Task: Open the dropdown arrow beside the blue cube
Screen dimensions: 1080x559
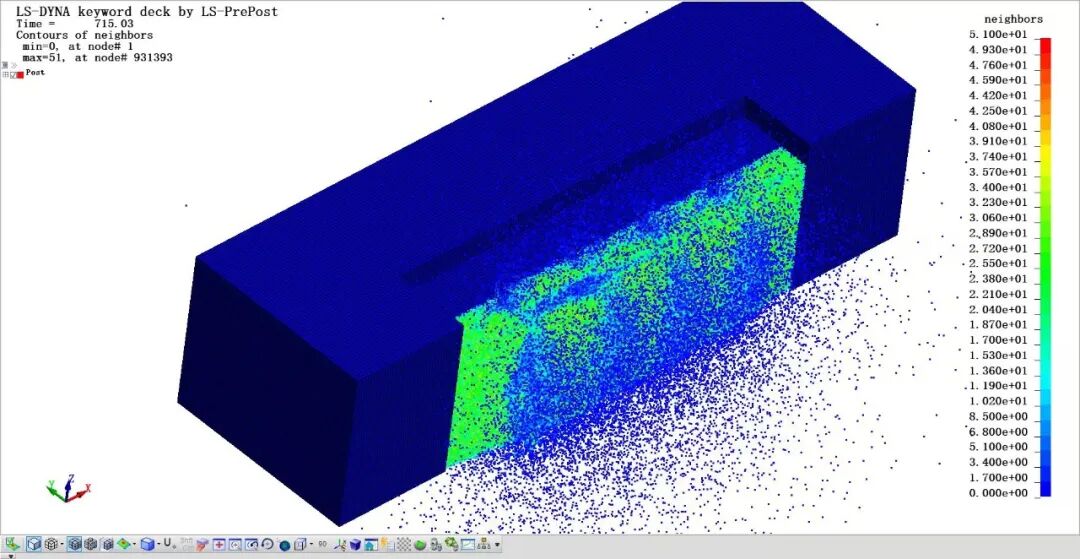Action: tap(159, 545)
